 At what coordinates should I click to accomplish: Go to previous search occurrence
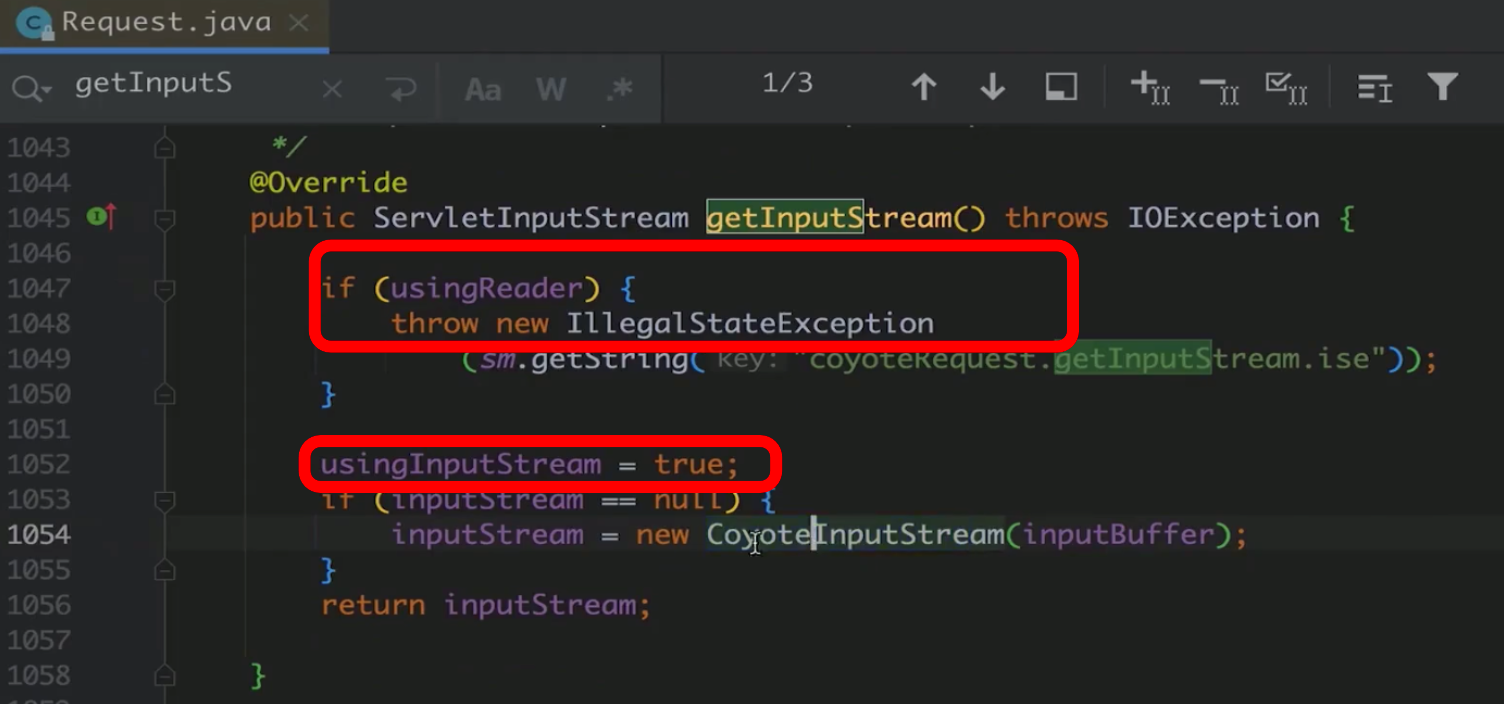924,88
